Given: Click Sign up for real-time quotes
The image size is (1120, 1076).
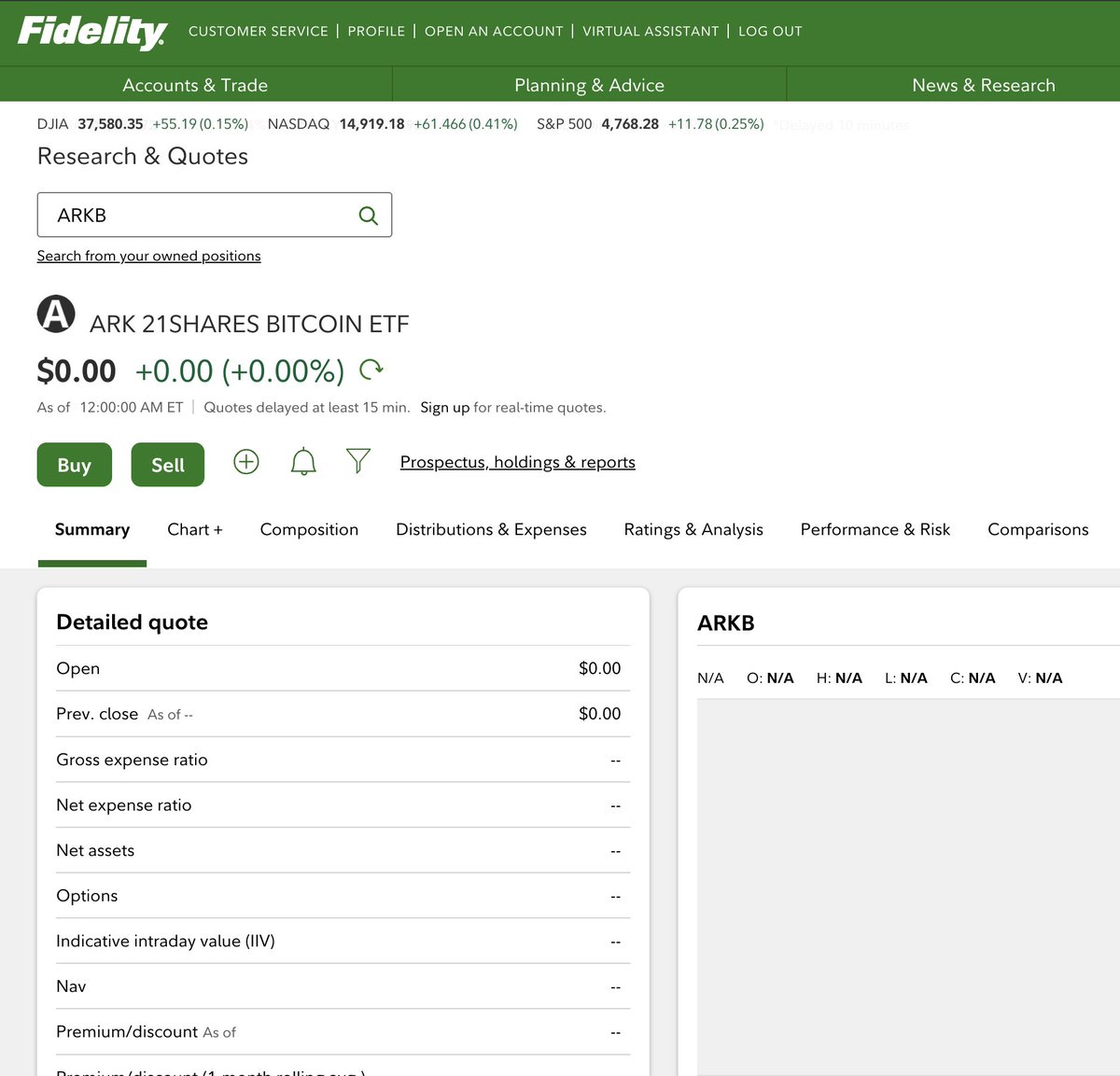Looking at the screenshot, I should 444,407.
